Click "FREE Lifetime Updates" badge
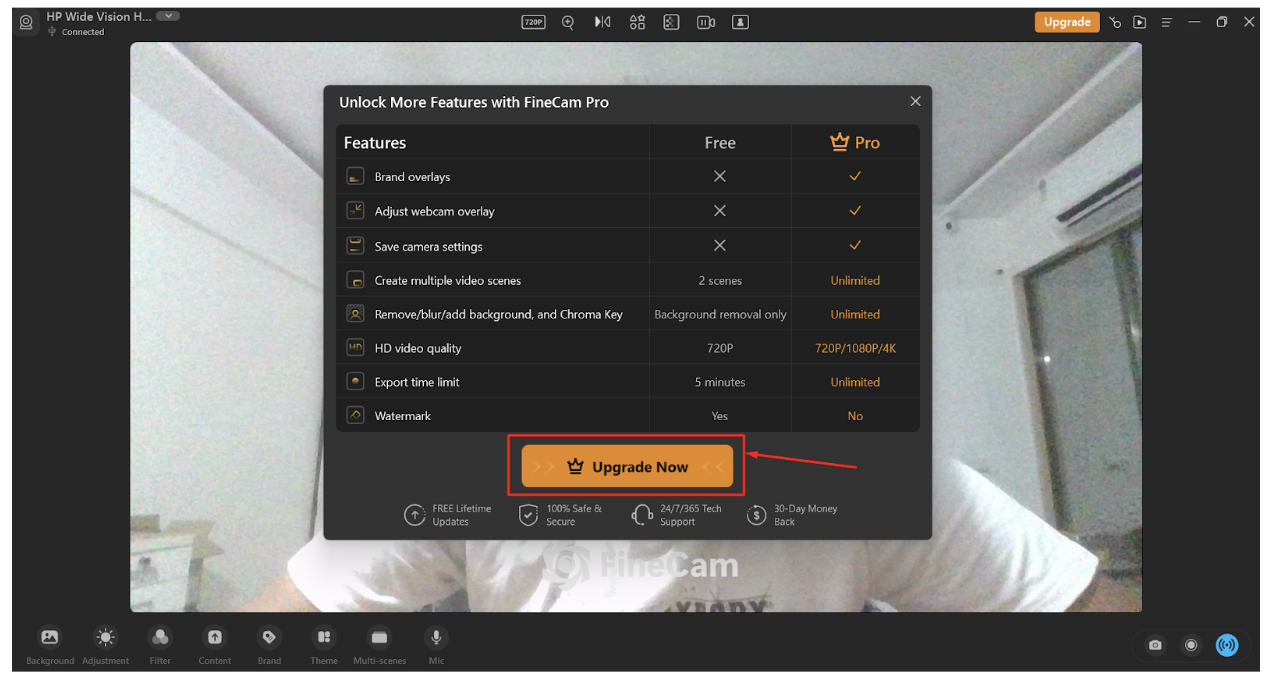Viewport: 1268px width, 682px height. point(448,515)
